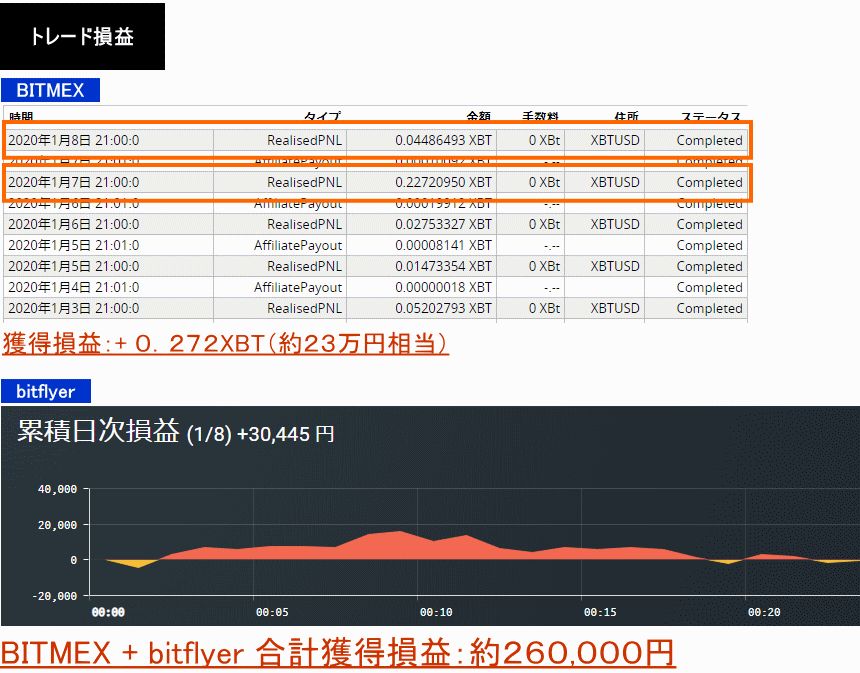The height and width of the screenshot is (673, 860).
Task: Click the 00:20 marker on chart axis
Action: tap(763, 612)
